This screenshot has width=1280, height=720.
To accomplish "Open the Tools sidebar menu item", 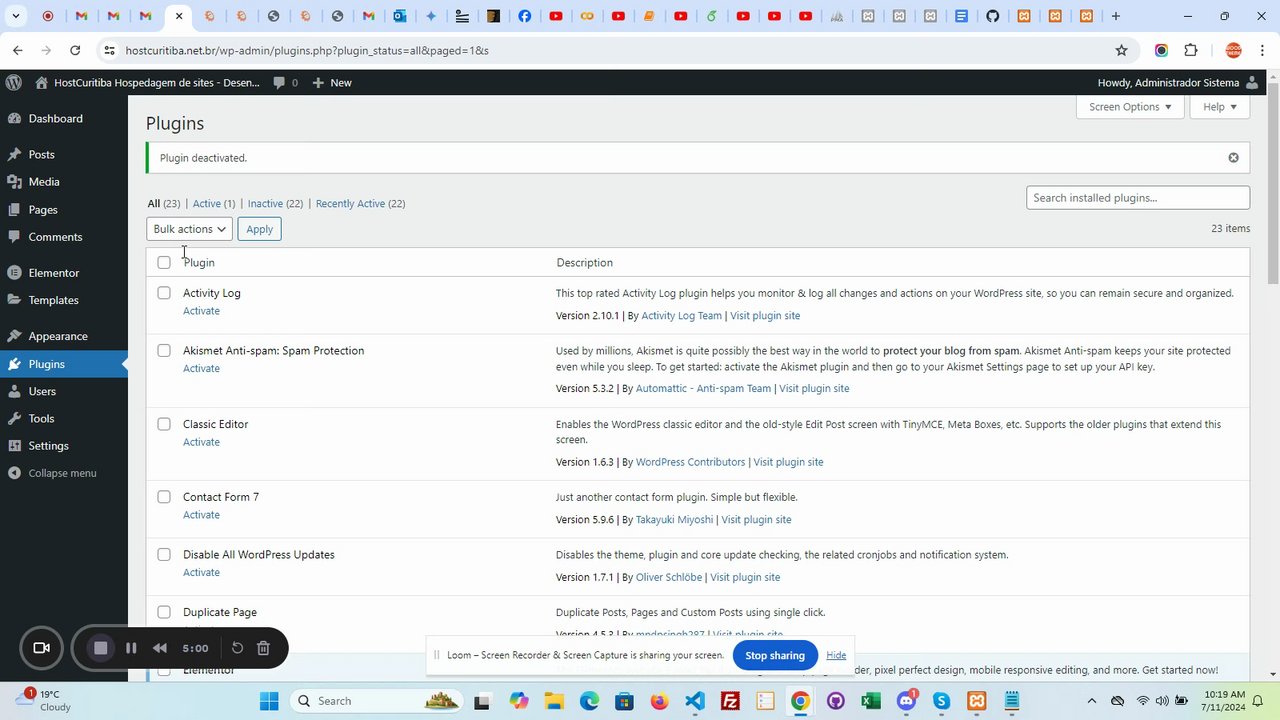I will click(x=41, y=418).
